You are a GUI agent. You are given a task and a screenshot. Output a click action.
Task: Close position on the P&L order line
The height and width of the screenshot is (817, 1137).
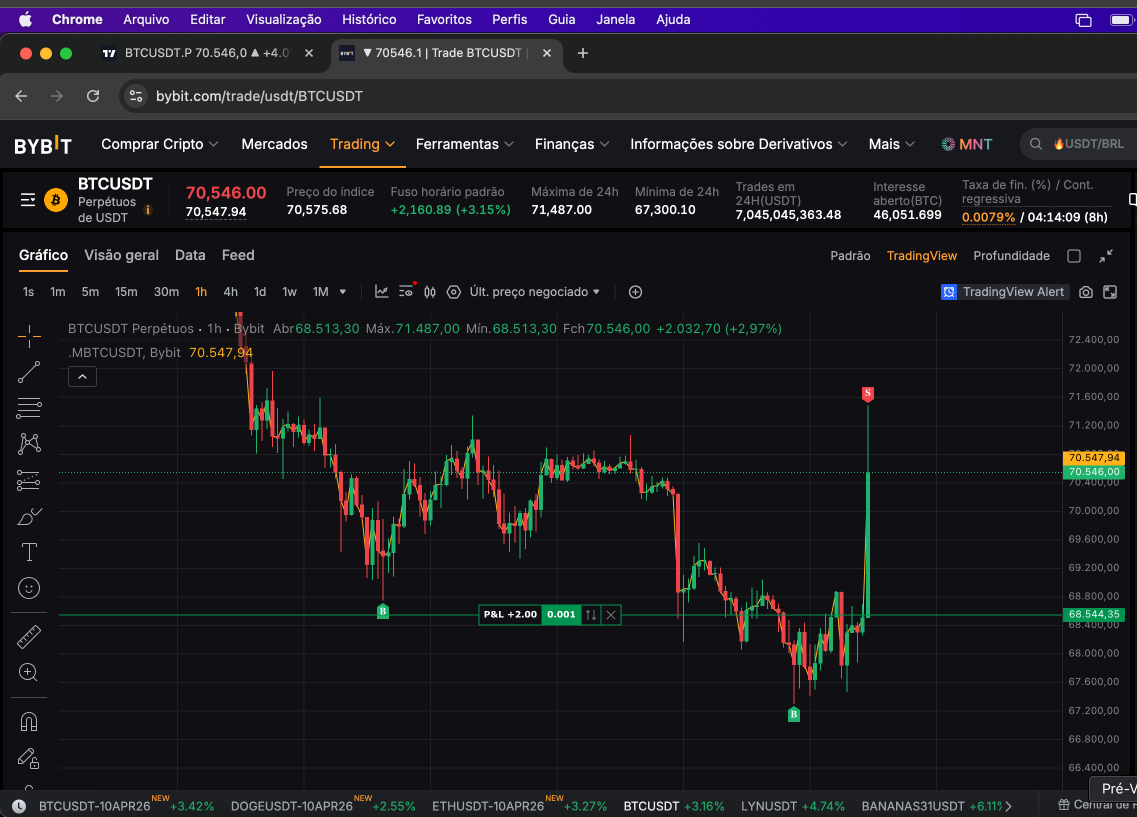tap(611, 614)
